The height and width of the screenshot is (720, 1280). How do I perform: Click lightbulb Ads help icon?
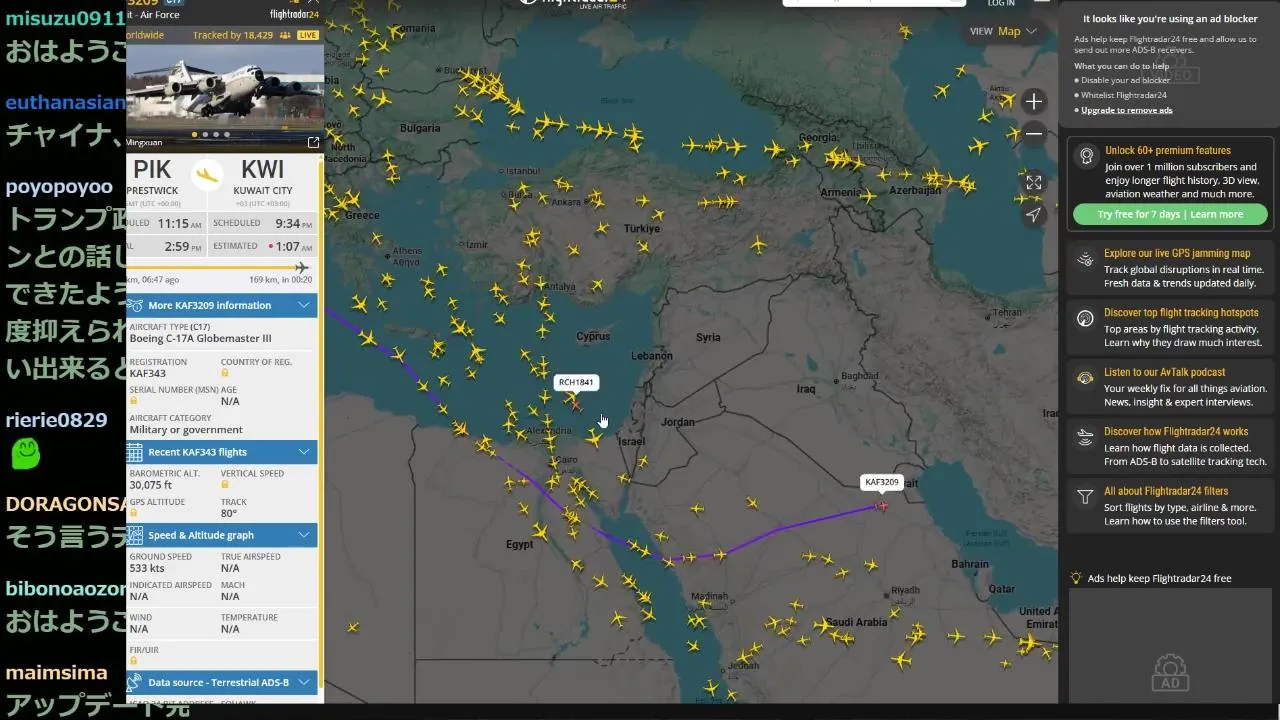point(1076,578)
